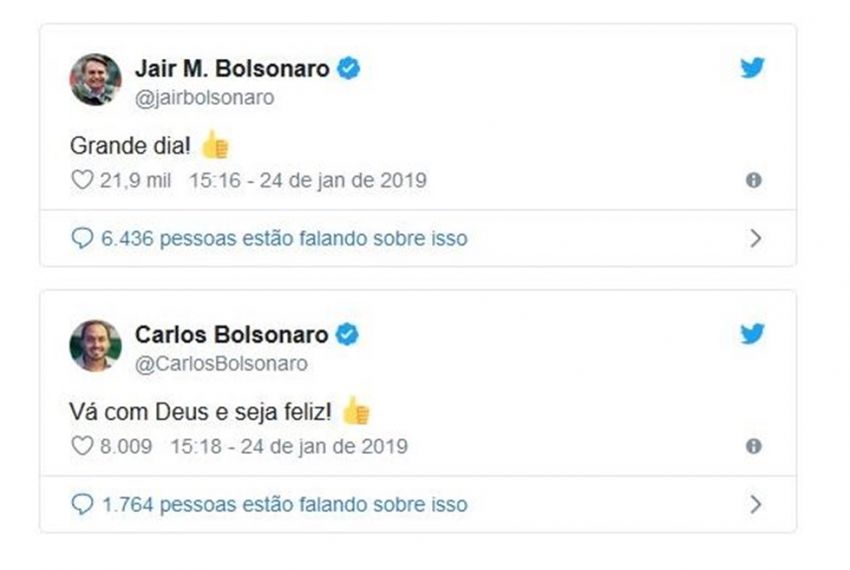Expand replies chevron on Carlos's tweet
The height and width of the screenshot is (570, 850).
tap(756, 504)
